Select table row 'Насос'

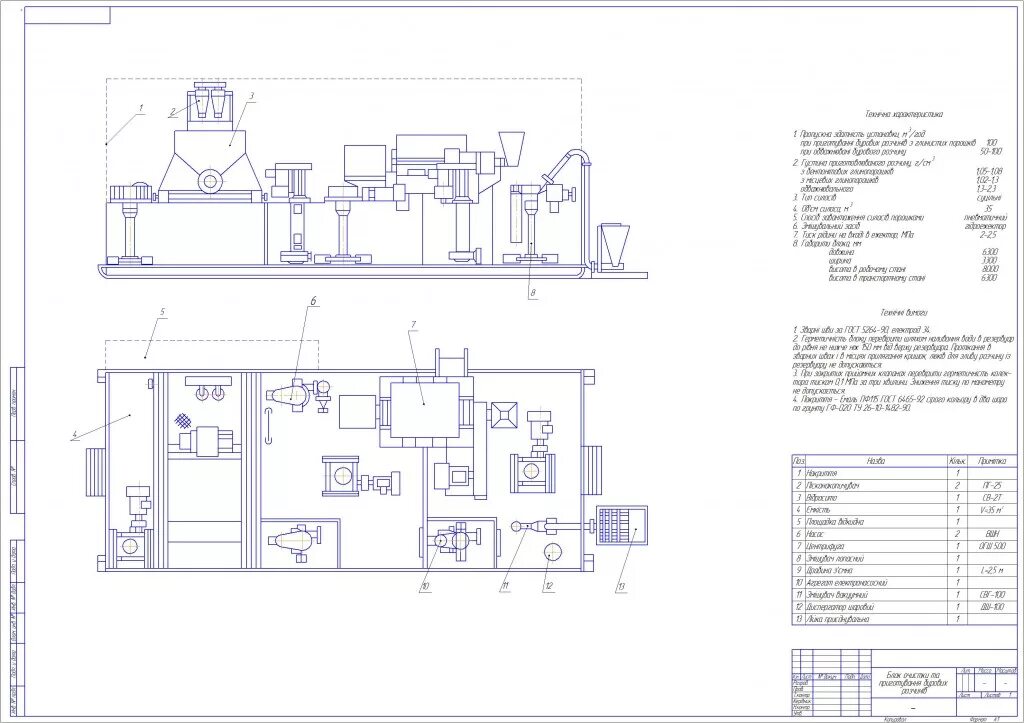pyautogui.click(x=904, y=534)
